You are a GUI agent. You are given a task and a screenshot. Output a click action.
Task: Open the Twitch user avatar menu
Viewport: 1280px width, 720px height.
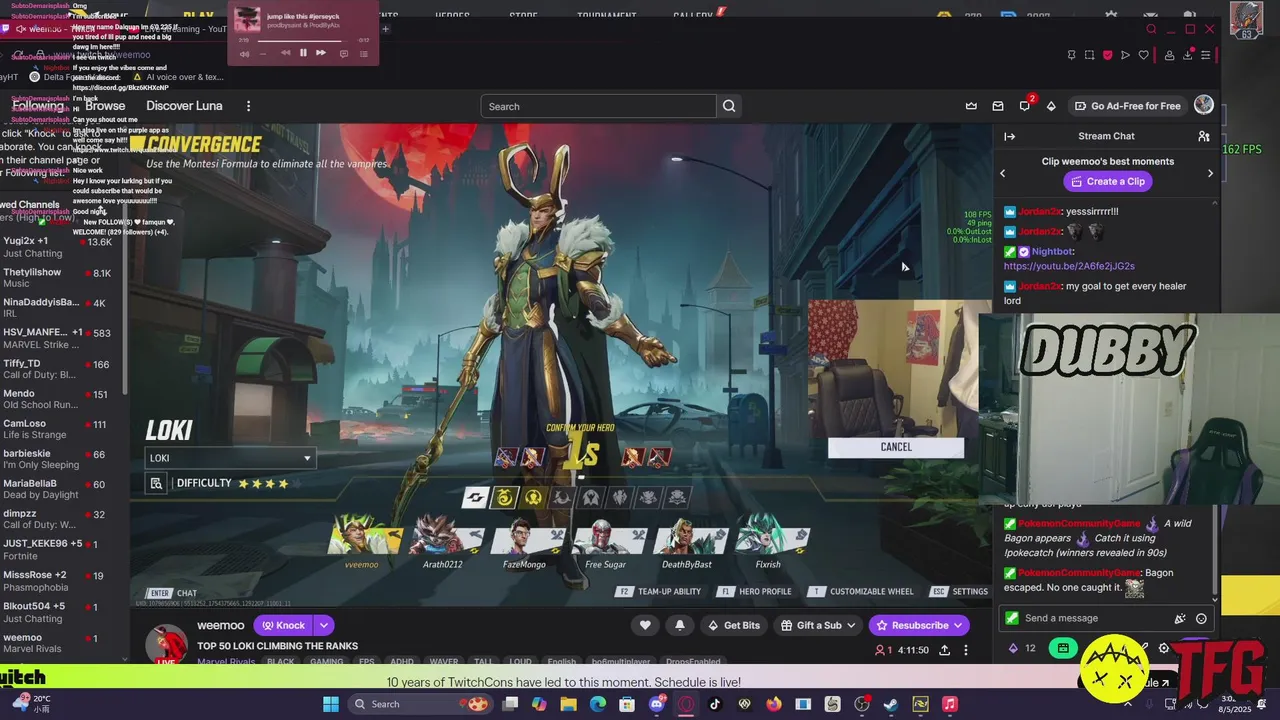click(x=1204, y=105)
